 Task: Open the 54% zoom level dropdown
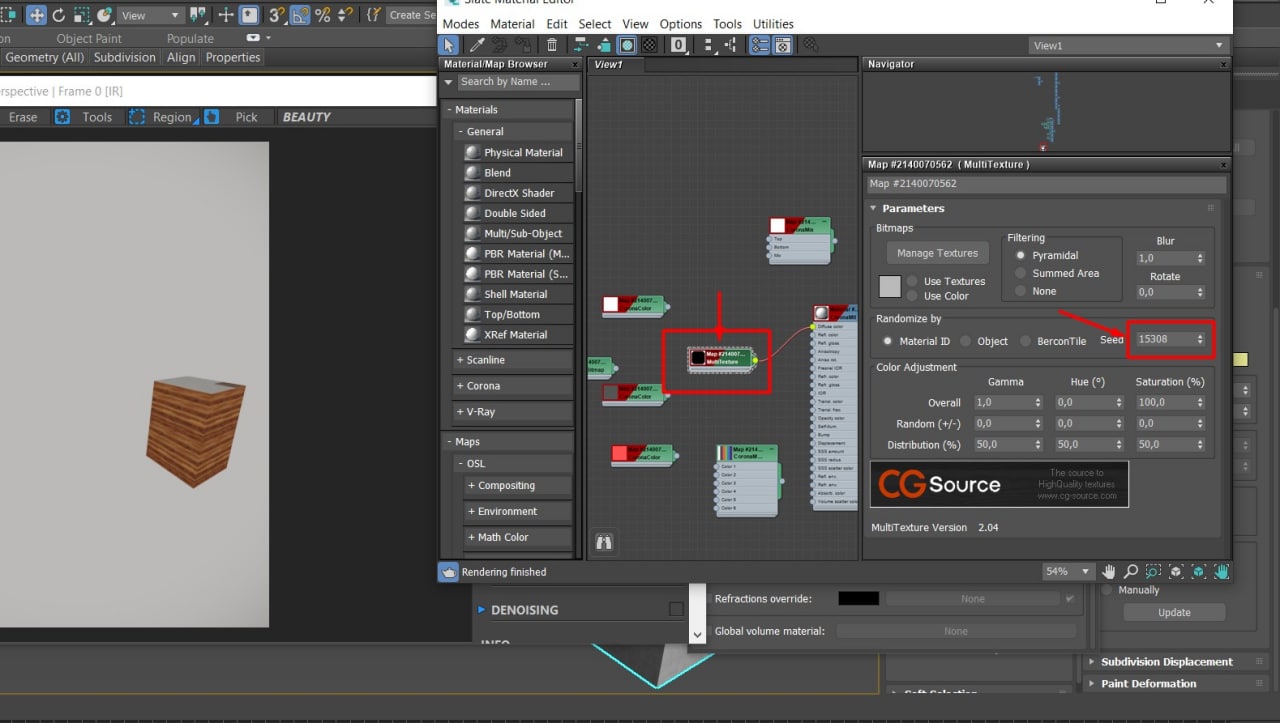click(x=1068, y=572)
